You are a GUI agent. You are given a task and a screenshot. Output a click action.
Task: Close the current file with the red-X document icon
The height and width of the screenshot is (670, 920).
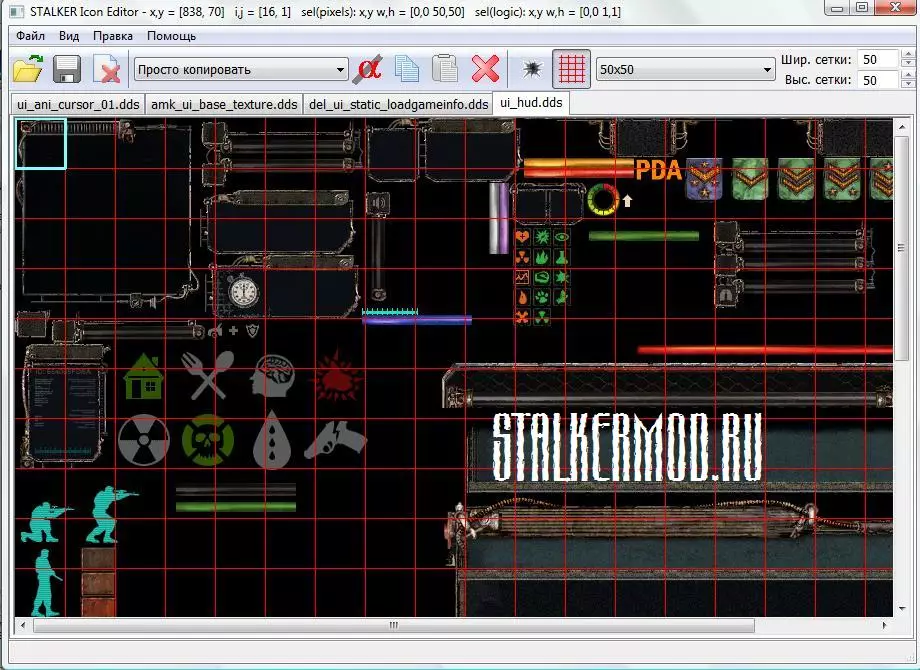[x=107, y=69]
